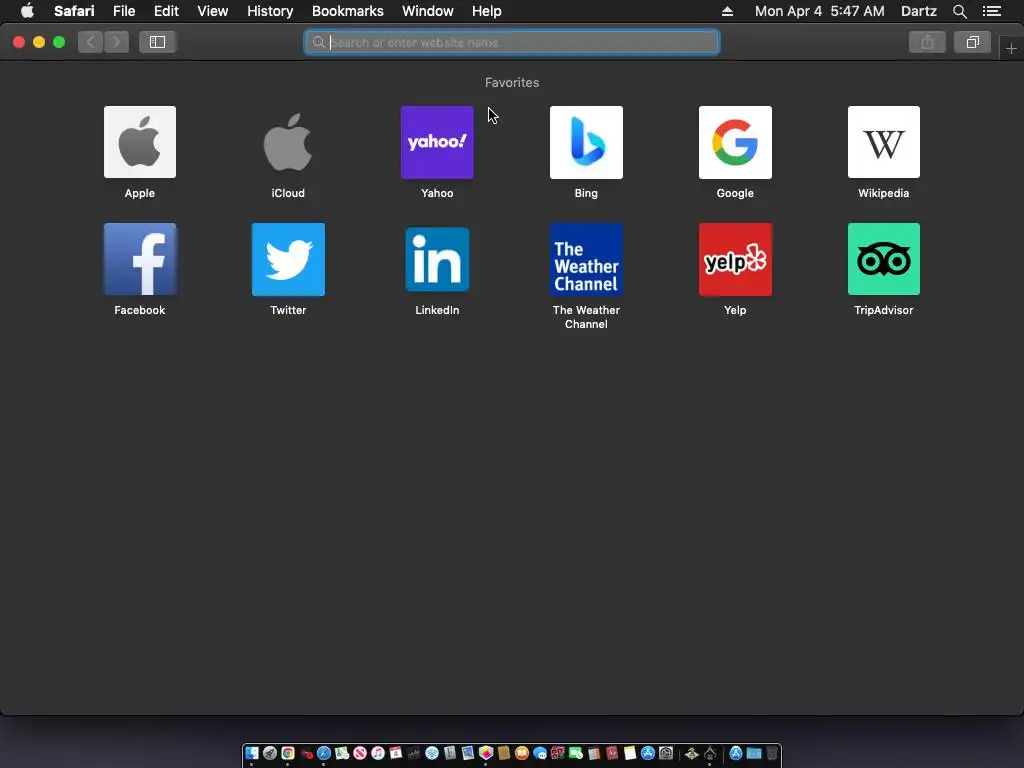Viewport: 1024px width, 768px height.
Task: Open the Yahoo favorite
Action: pos(437,142)
